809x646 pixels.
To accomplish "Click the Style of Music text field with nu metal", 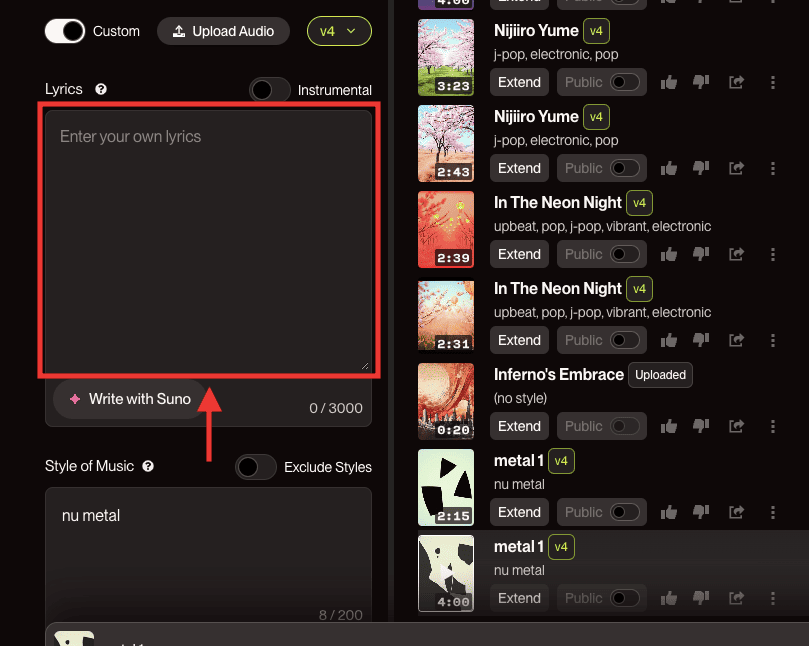I will (208, 555).
